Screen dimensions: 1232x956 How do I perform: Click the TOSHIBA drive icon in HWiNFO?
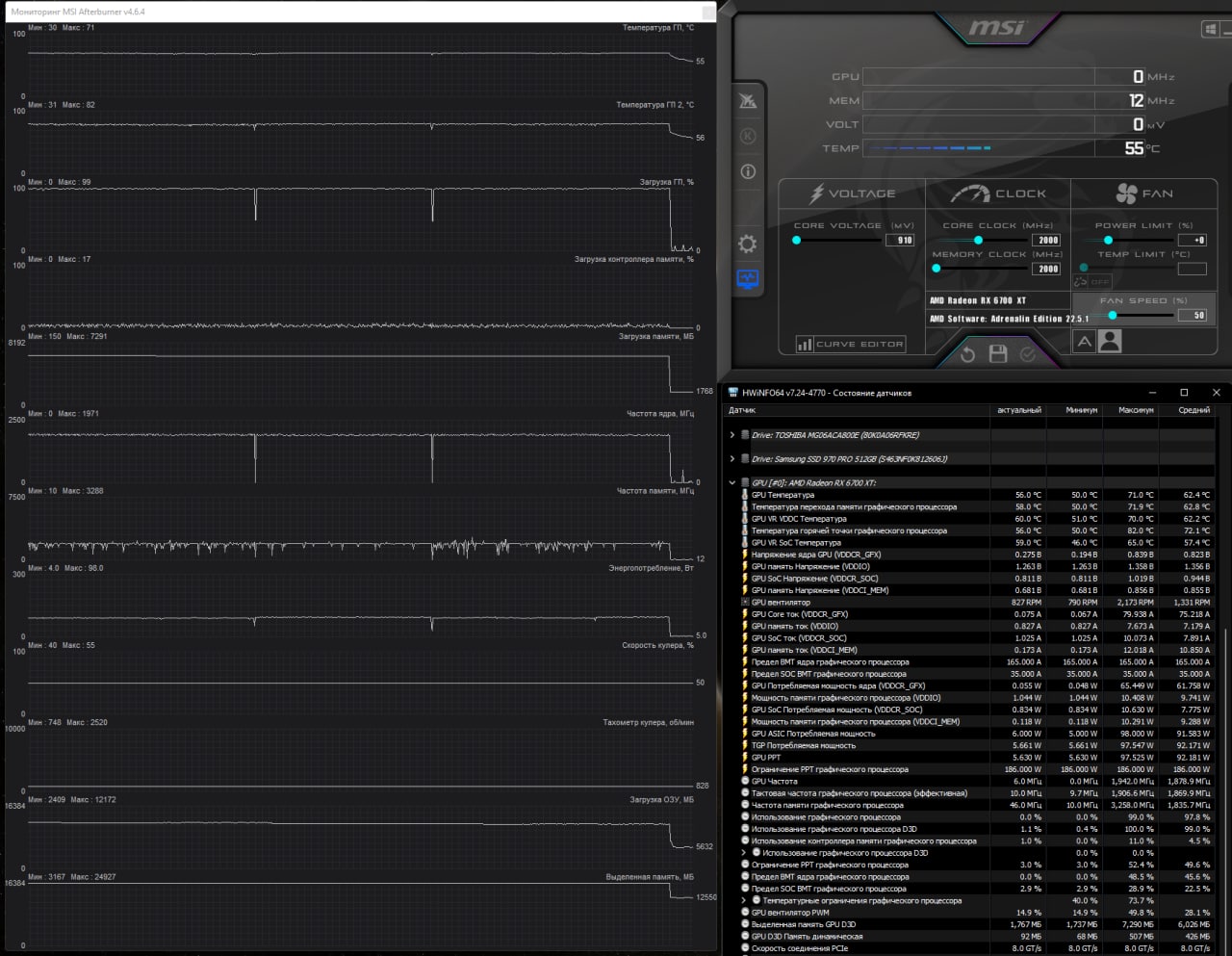745,435
